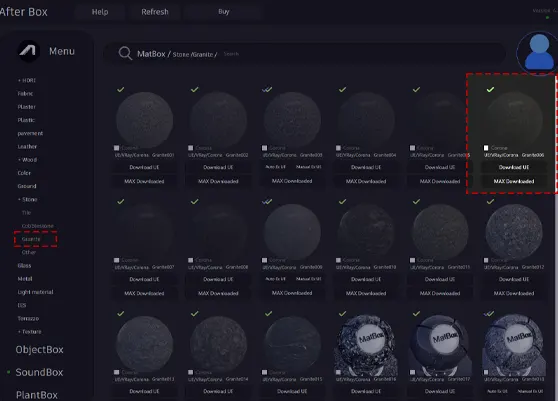Select the Granite012 sphere thumbnail
558x401 pixels.
[514, 232]
